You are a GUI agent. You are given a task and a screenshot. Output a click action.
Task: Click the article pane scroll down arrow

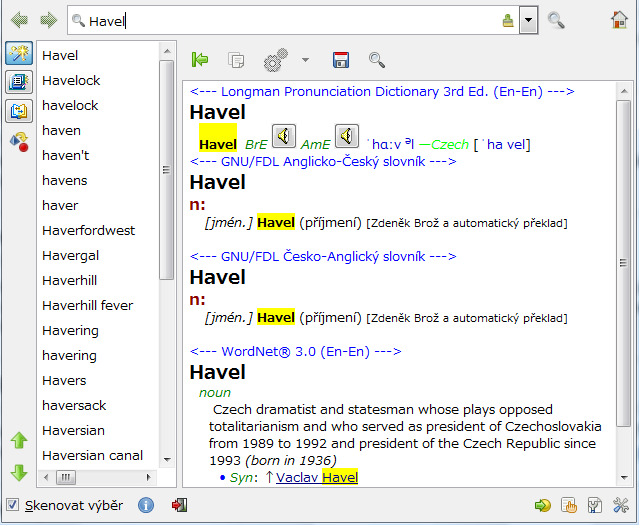tap(624, 477)
